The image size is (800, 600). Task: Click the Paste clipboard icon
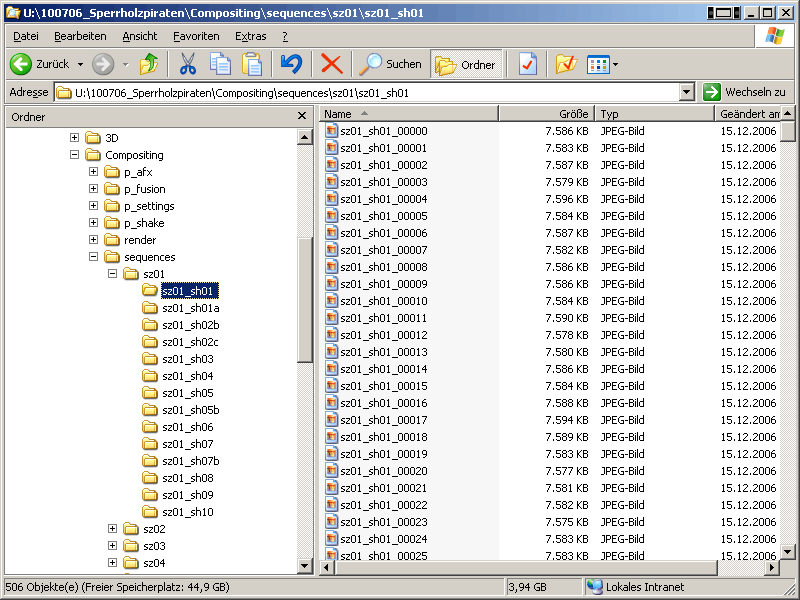point(252,64)
